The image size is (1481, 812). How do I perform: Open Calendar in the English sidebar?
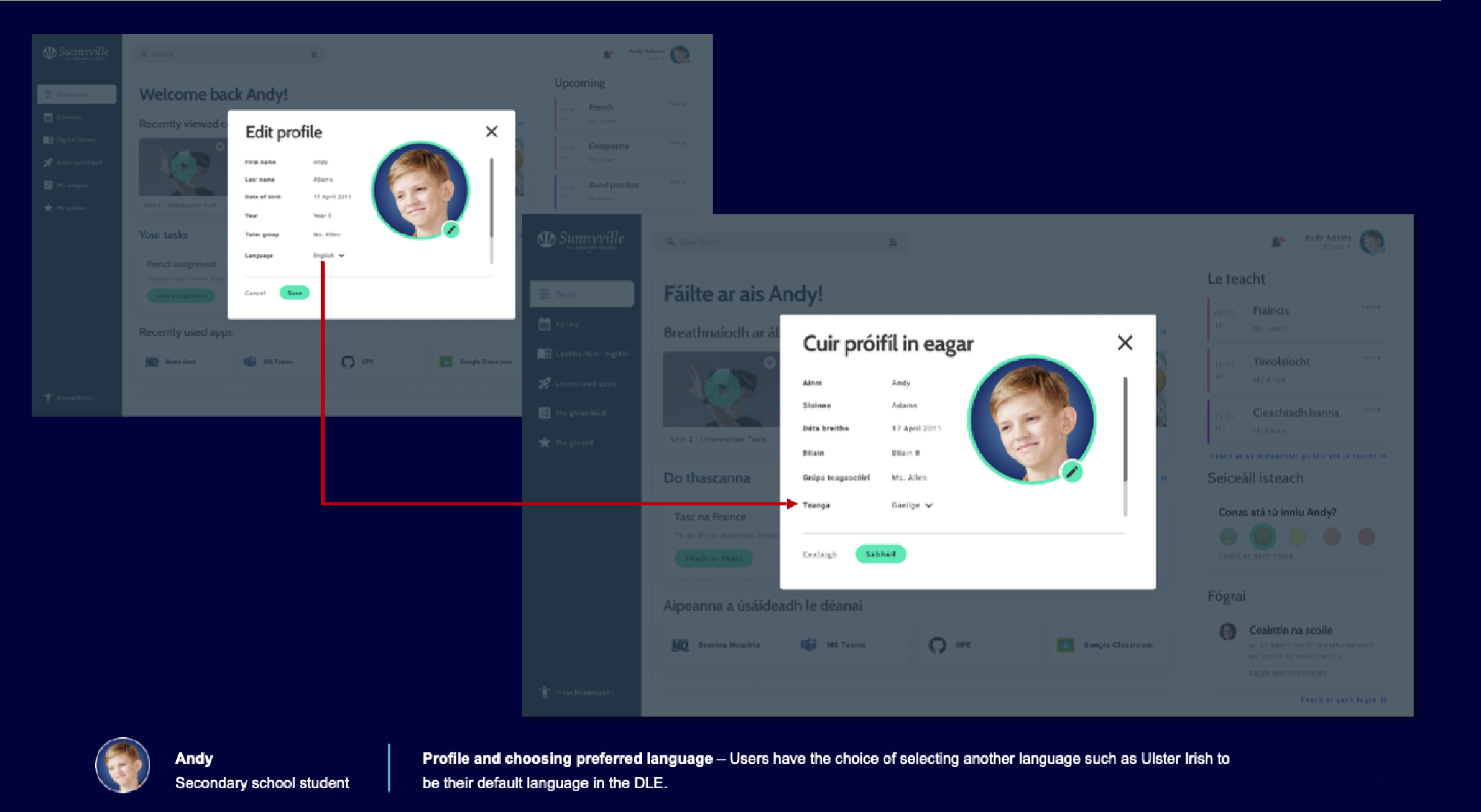pos(63,117)
